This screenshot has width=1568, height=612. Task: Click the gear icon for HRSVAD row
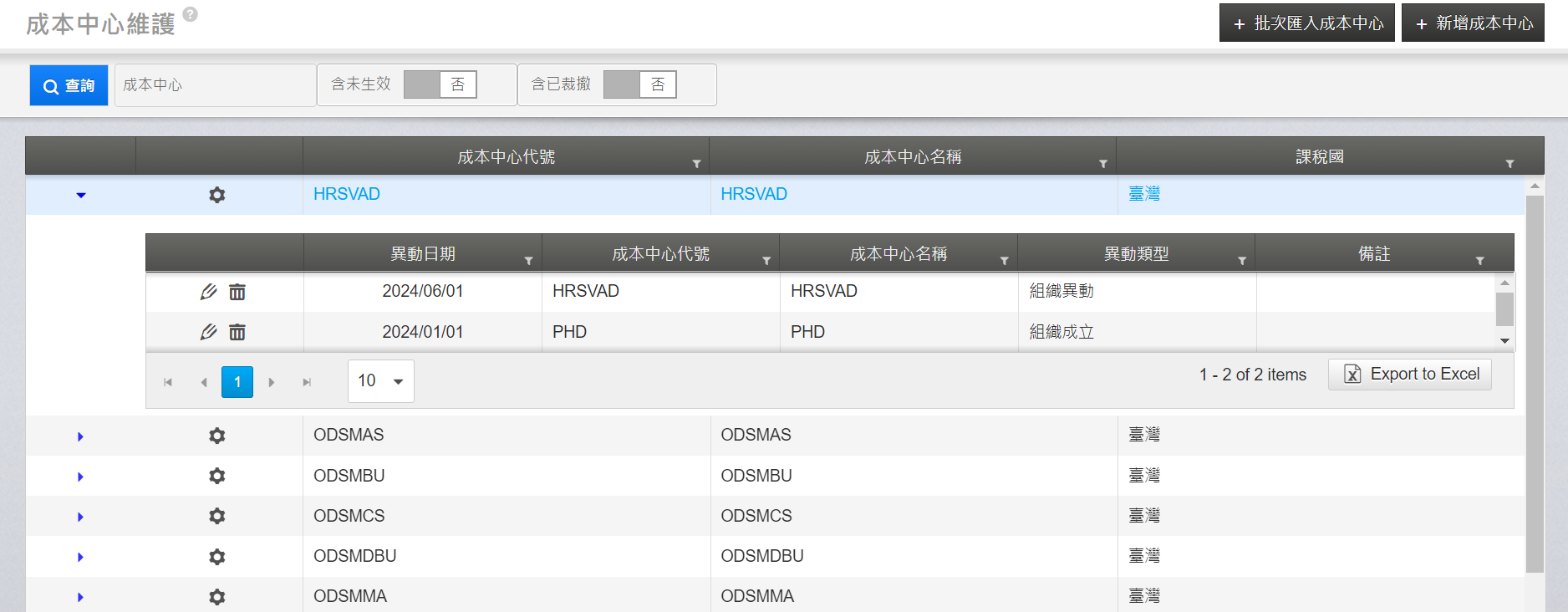point(217,195)
